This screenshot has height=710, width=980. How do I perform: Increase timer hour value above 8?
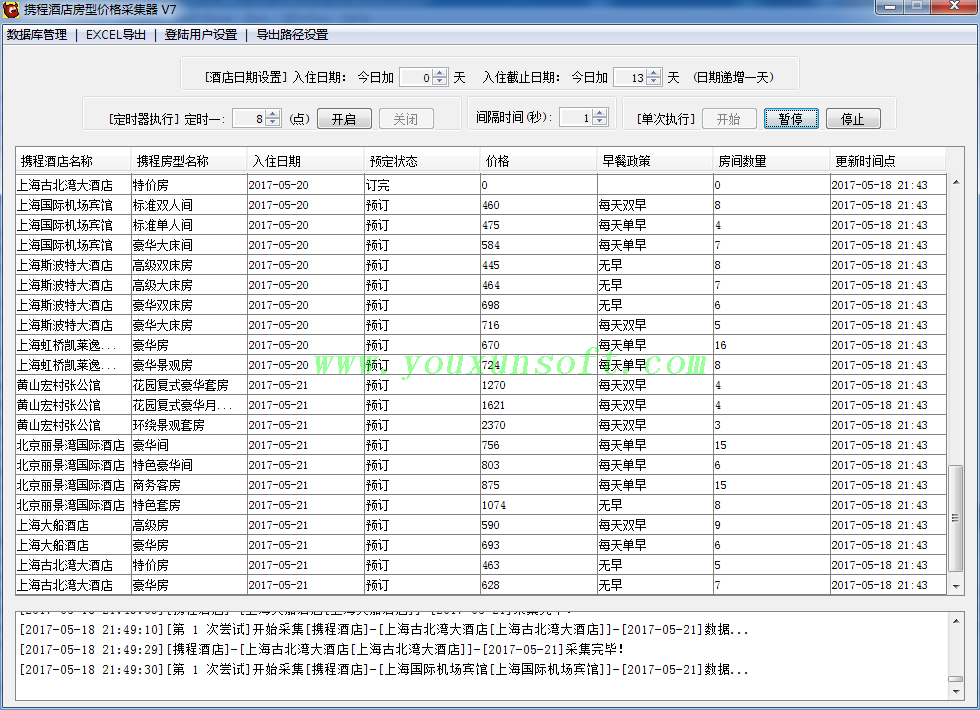click(x=273, y=114)
